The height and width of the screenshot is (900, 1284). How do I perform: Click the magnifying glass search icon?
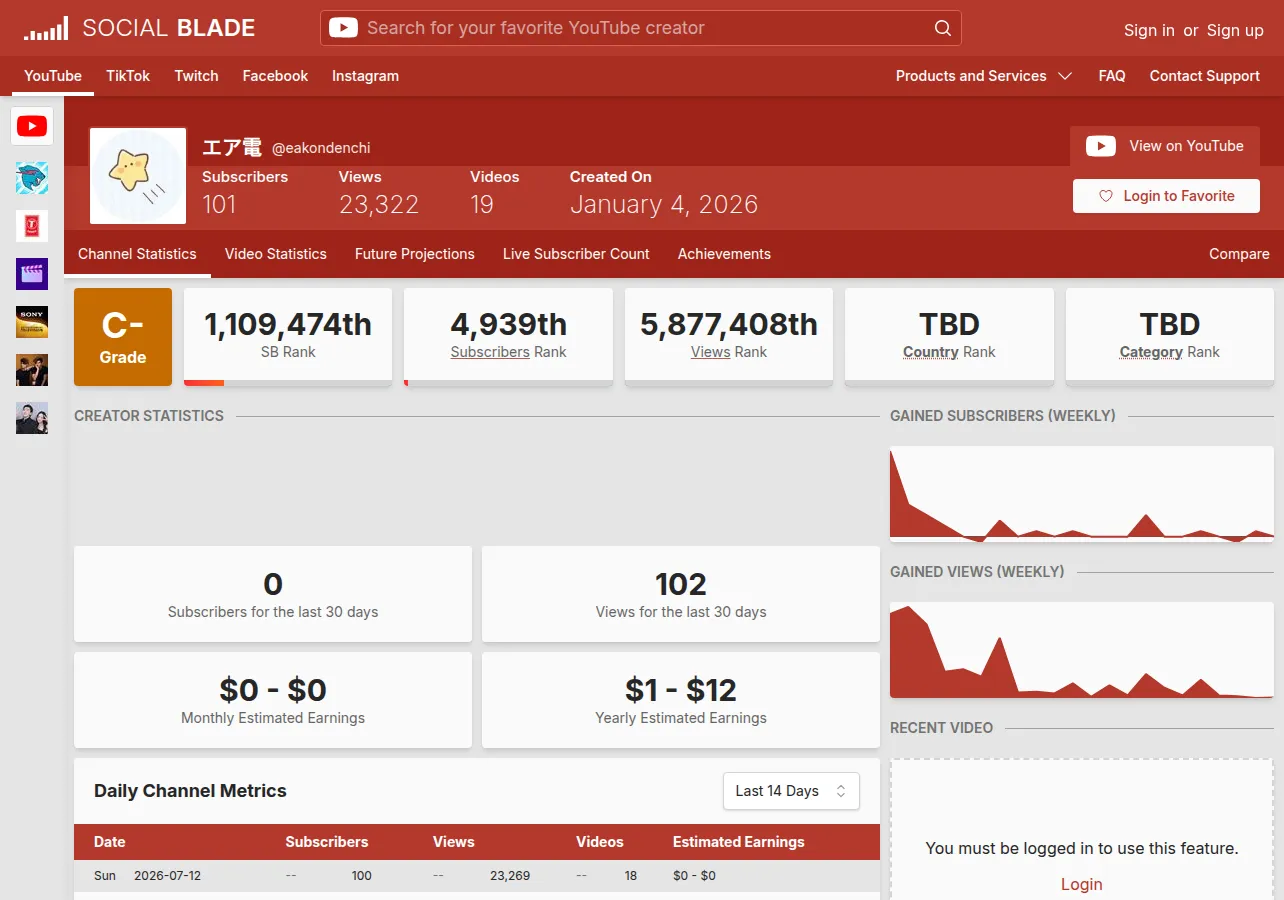pyautogui.click(x=942, y=28)
